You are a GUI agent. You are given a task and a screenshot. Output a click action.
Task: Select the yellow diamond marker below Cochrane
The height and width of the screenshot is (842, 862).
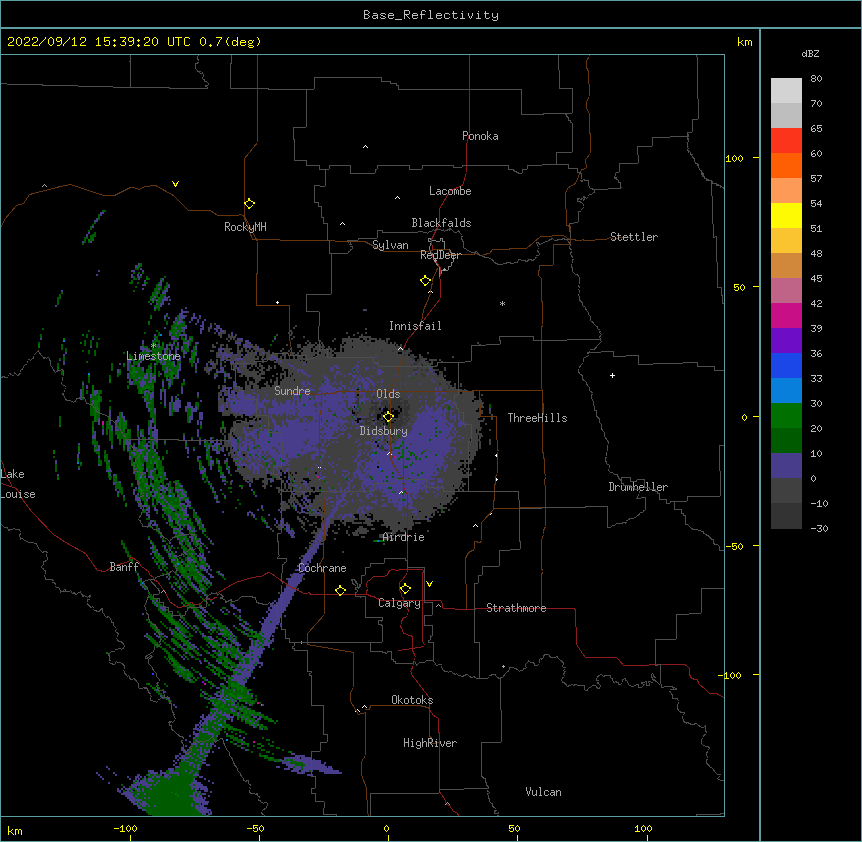[x=340, y=590]
